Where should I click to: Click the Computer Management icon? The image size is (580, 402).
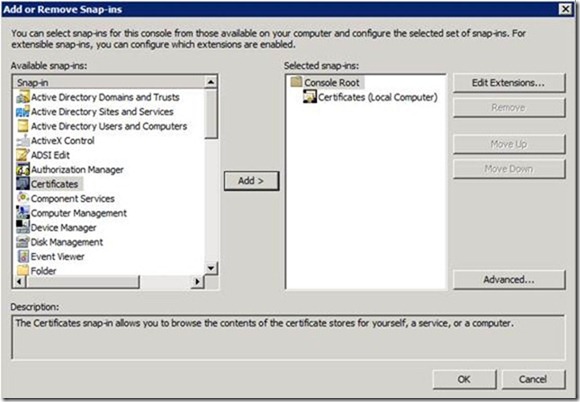click(x=23, y=213)
